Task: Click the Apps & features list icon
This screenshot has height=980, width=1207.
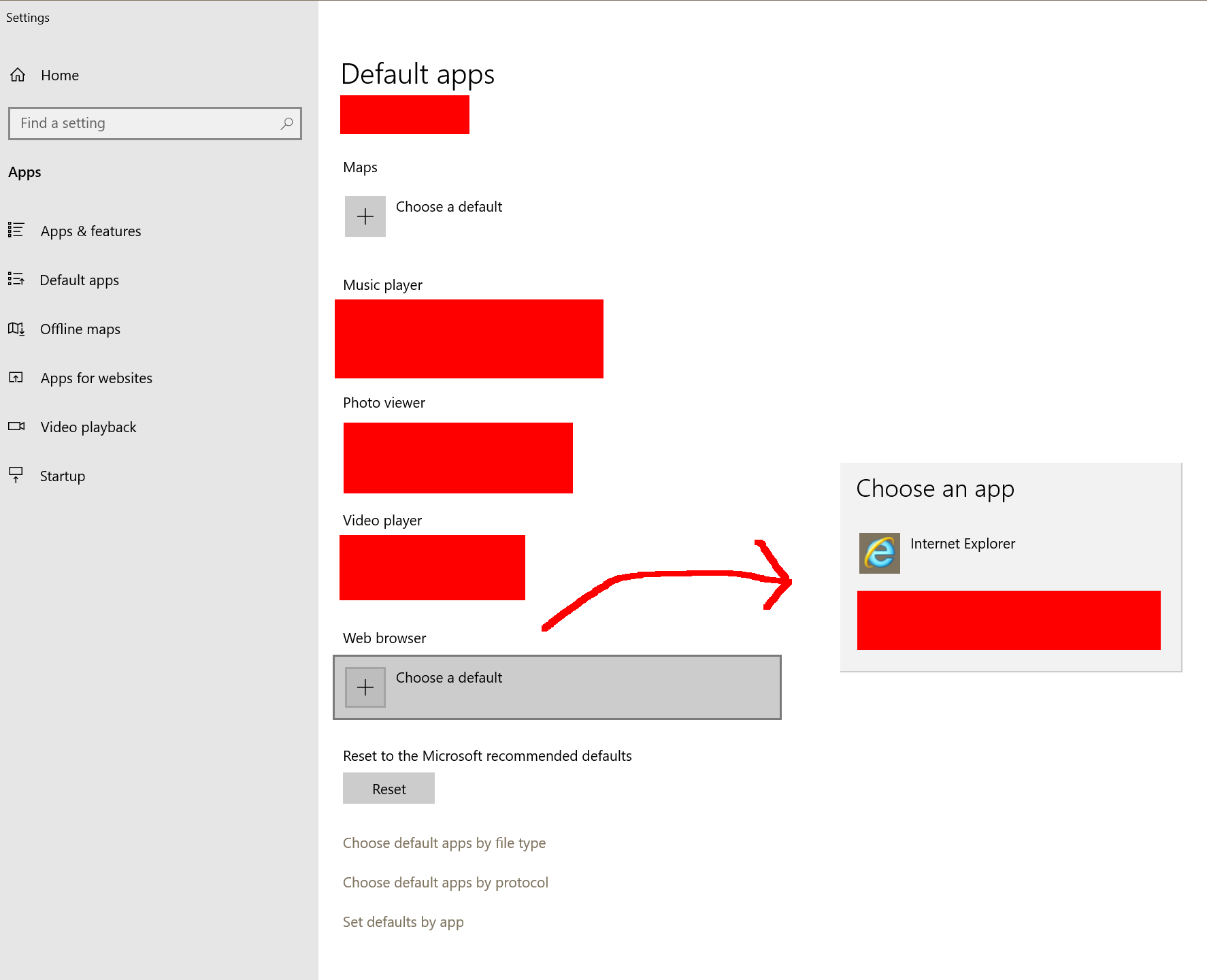Action: (x=16, y=230)
